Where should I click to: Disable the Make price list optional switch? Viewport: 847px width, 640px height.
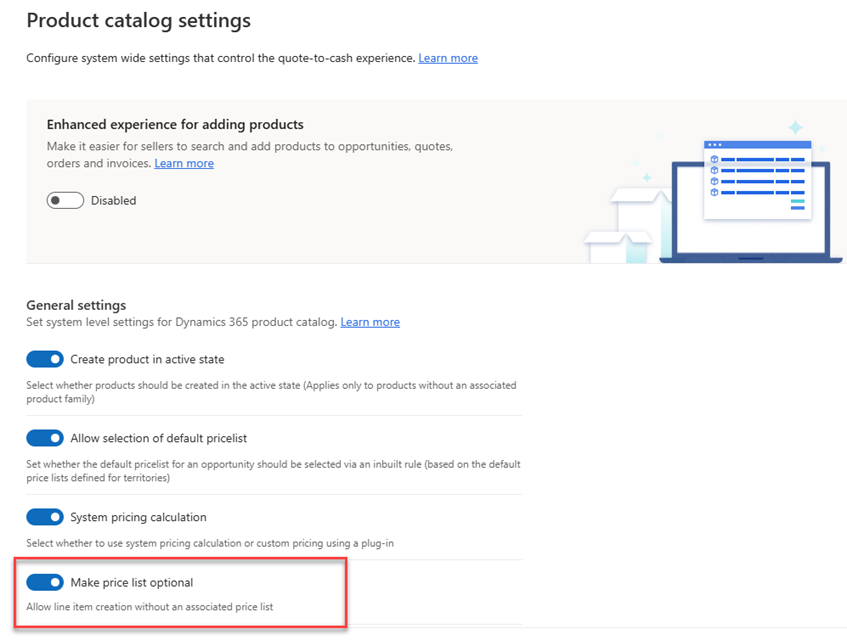pyautogui.click(x=45, y=582)
